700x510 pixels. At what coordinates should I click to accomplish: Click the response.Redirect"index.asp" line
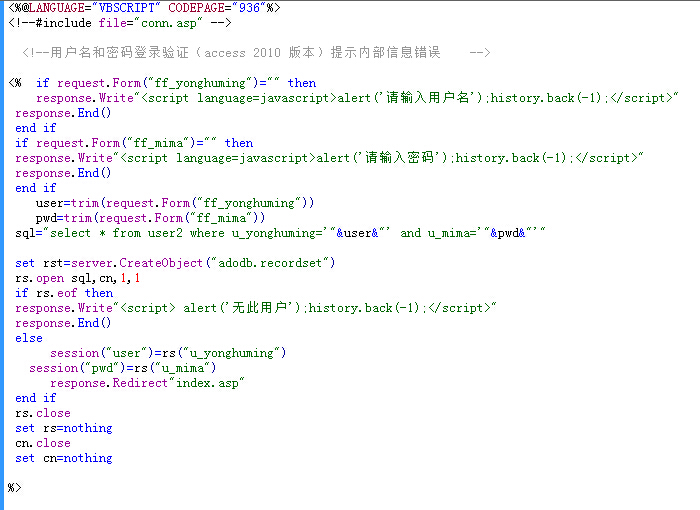(147, 383)
